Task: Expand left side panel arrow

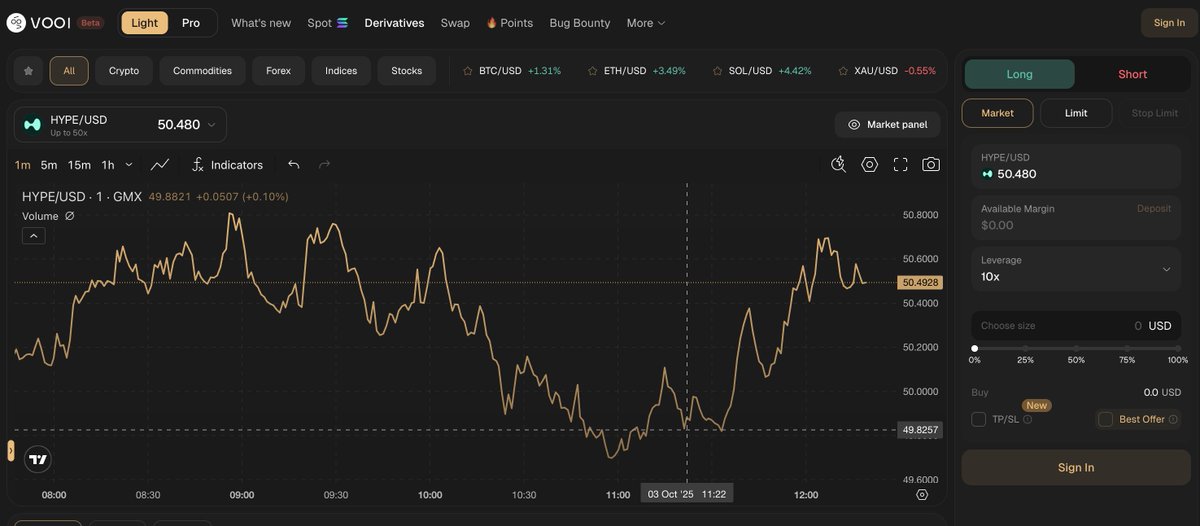Action: [x=11, y=451]
